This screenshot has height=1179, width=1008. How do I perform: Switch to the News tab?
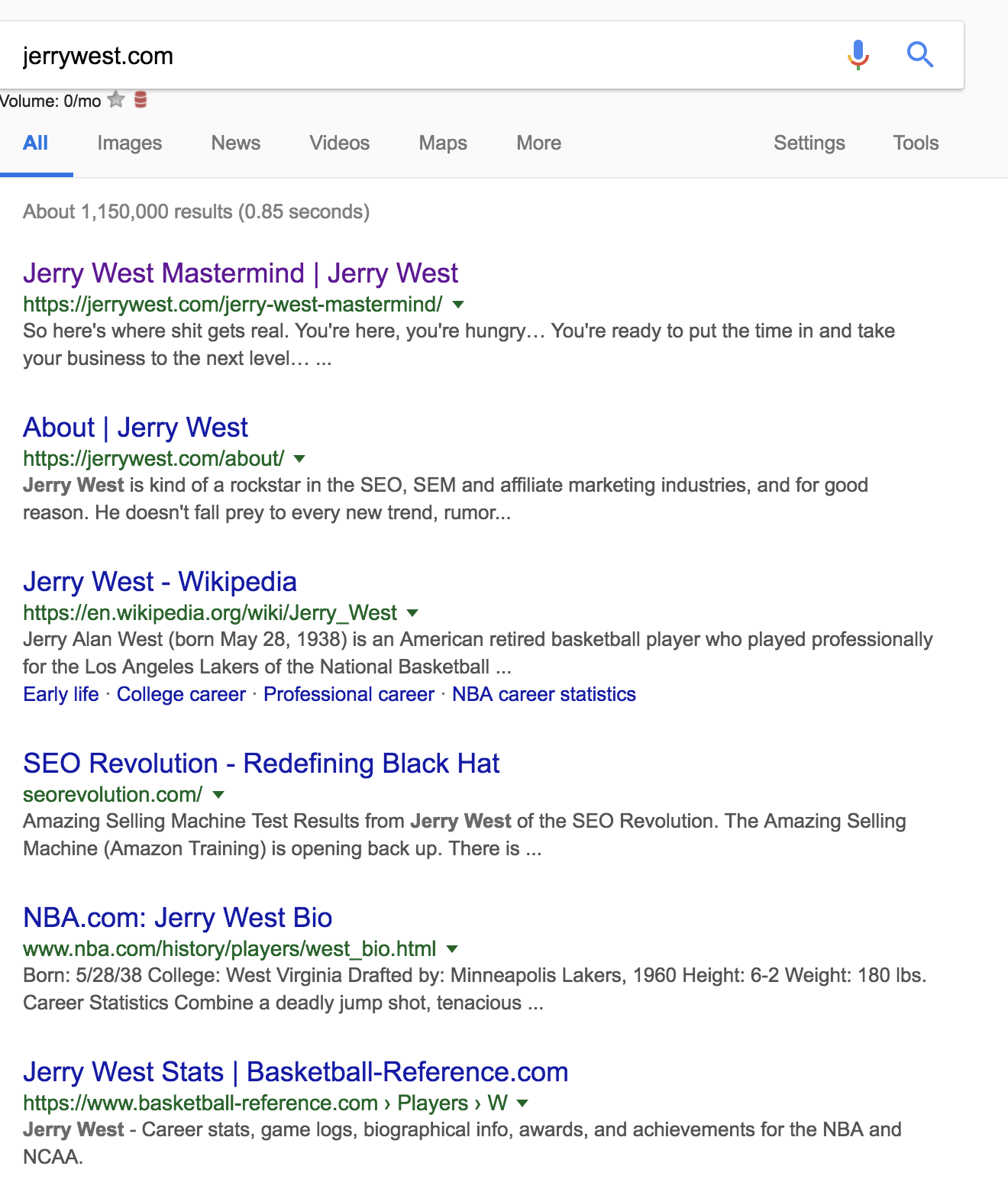pyautogui.click(x=236, y=143)
